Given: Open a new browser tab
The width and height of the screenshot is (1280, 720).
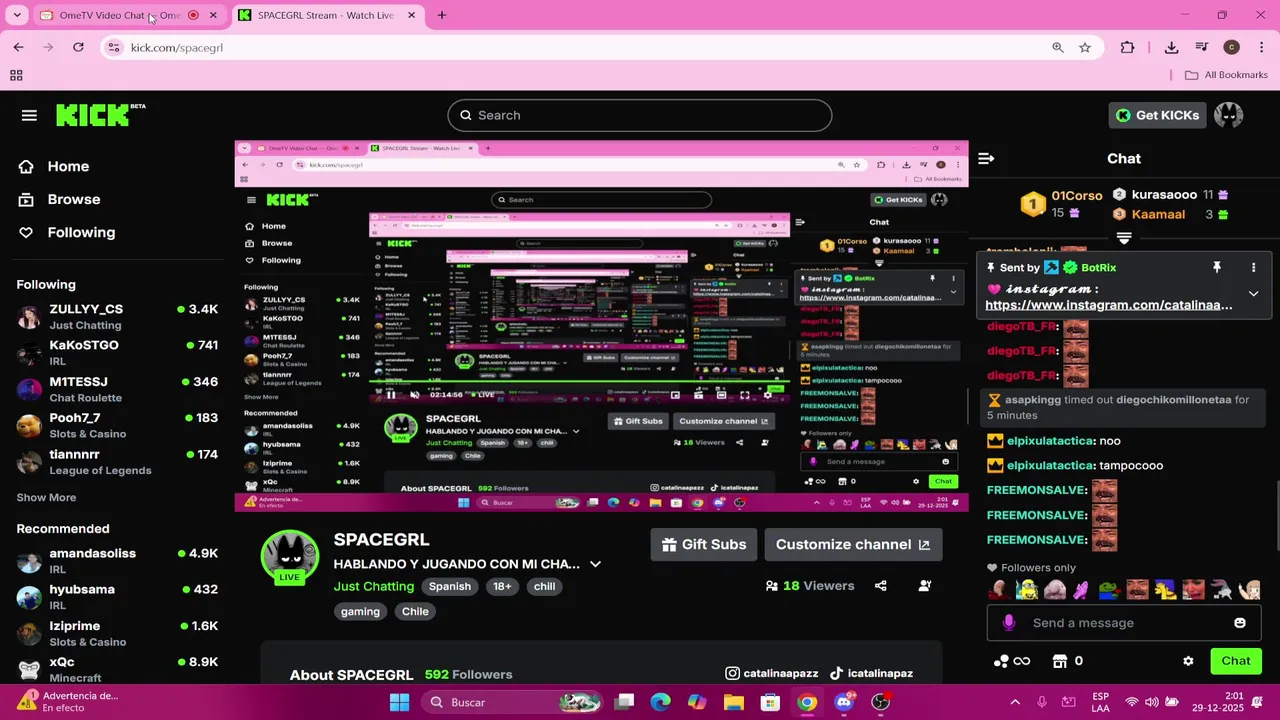Looking at the screenshot, I should pyautogui.click(x=442, y=15).
